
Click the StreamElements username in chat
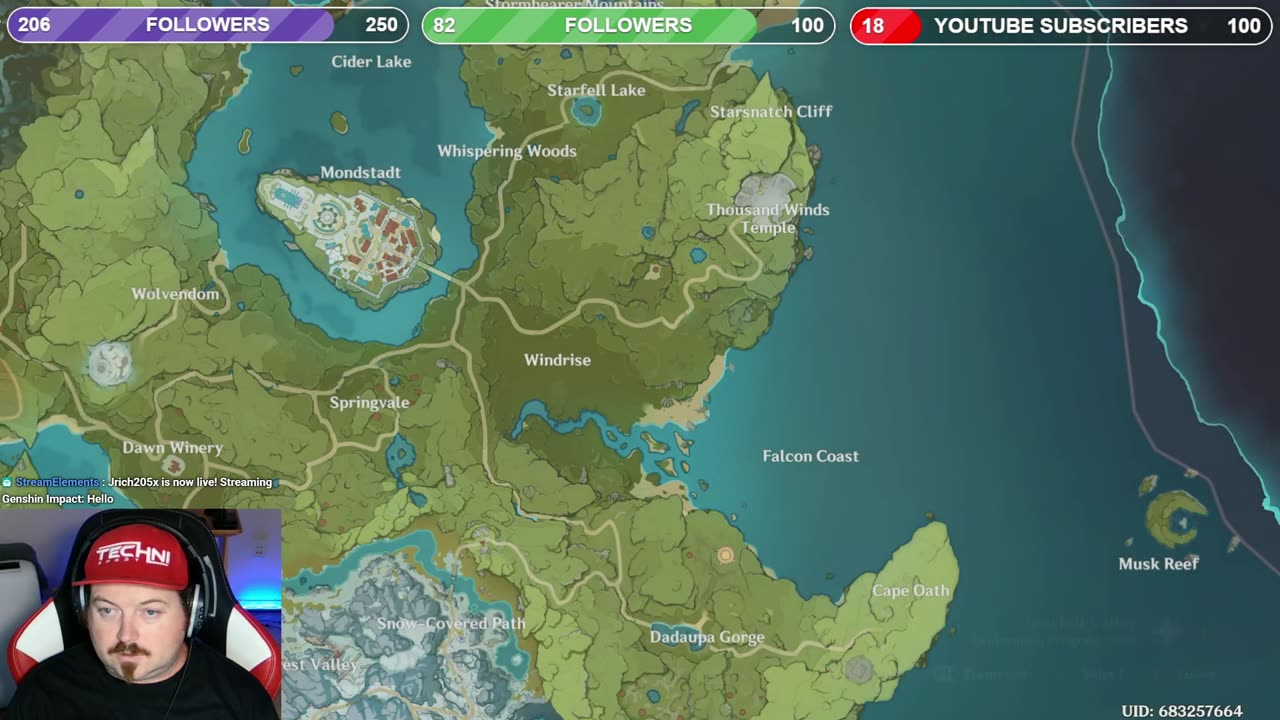(57, 482)
